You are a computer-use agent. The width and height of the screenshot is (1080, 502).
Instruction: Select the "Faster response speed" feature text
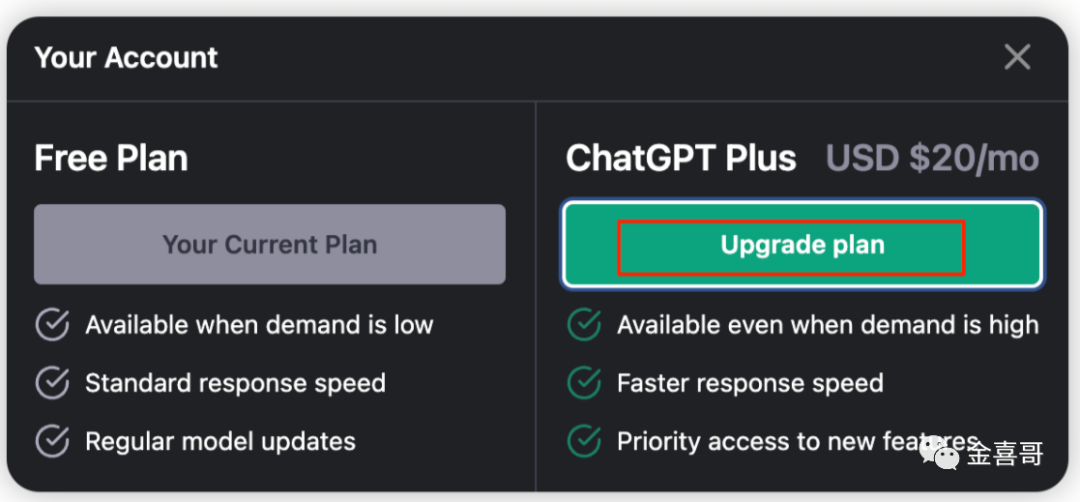coord(750,383)
